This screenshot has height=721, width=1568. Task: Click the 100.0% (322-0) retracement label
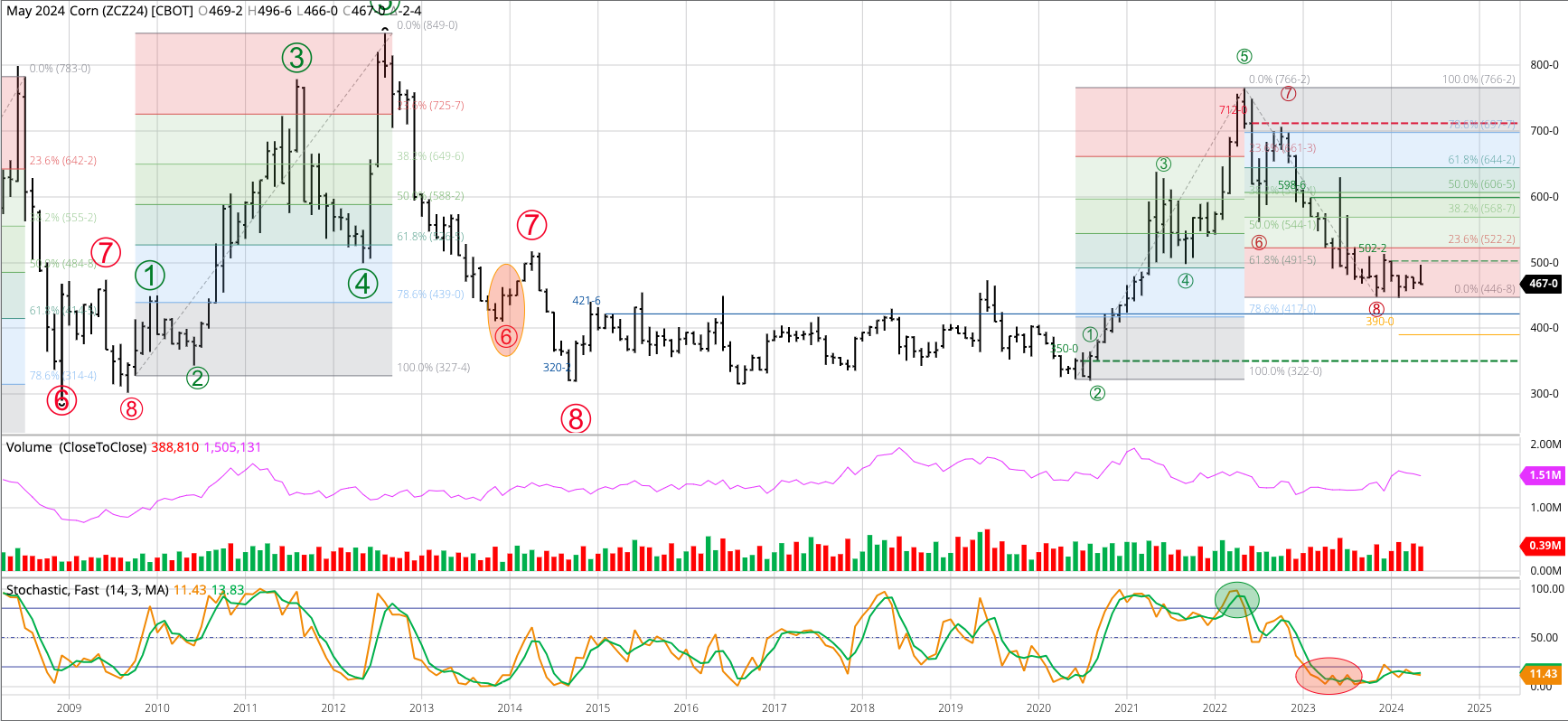pyautogui.click(x=1285, y=371)
